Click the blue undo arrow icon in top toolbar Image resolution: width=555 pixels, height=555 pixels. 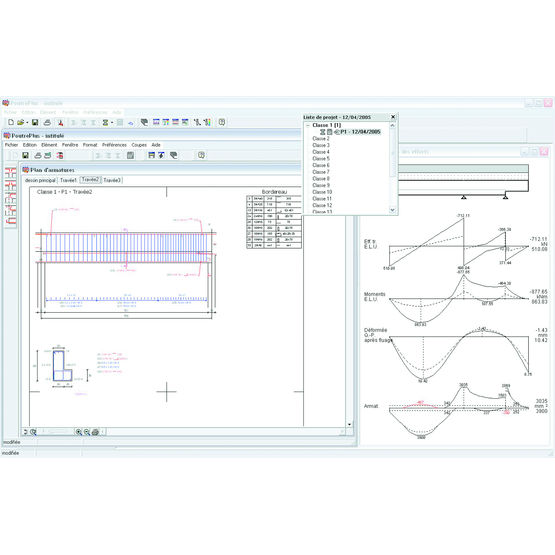pos(131,123)
